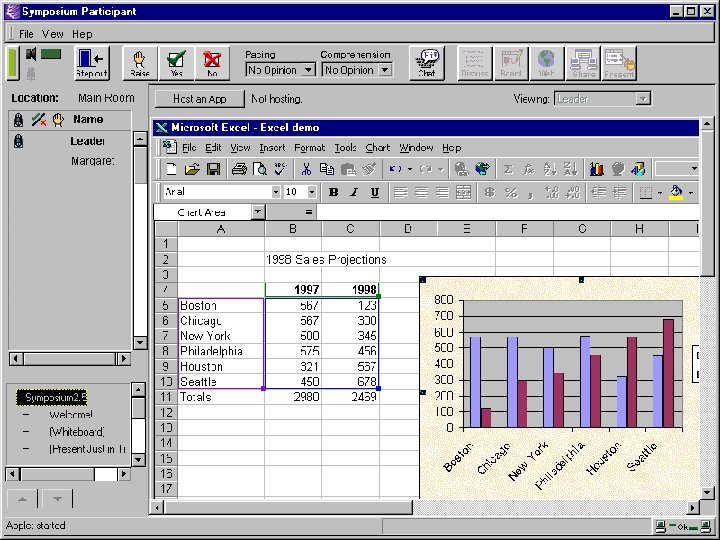The image size is (720, 540).
Task: Click the Cut scissors icon
Action: (306, 169)
